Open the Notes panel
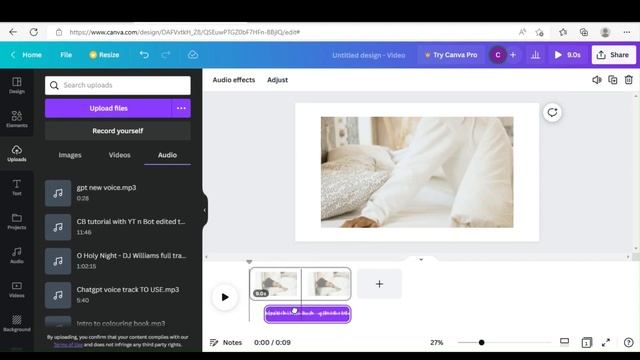 pyautogui.click(x=226, y=342)
